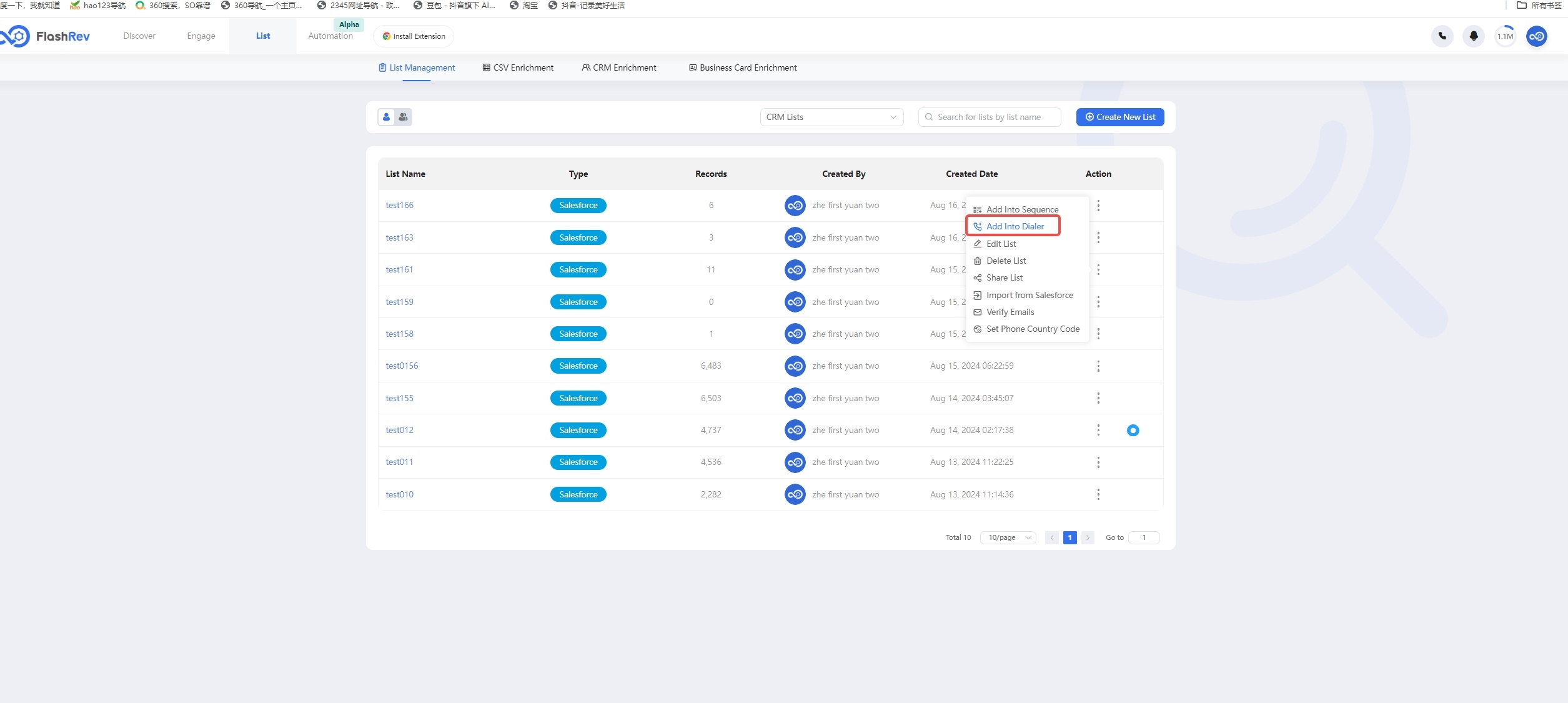Open three-dot actions for test011
Viewport: 1568px width, 703px height.
coord(1098,462)
